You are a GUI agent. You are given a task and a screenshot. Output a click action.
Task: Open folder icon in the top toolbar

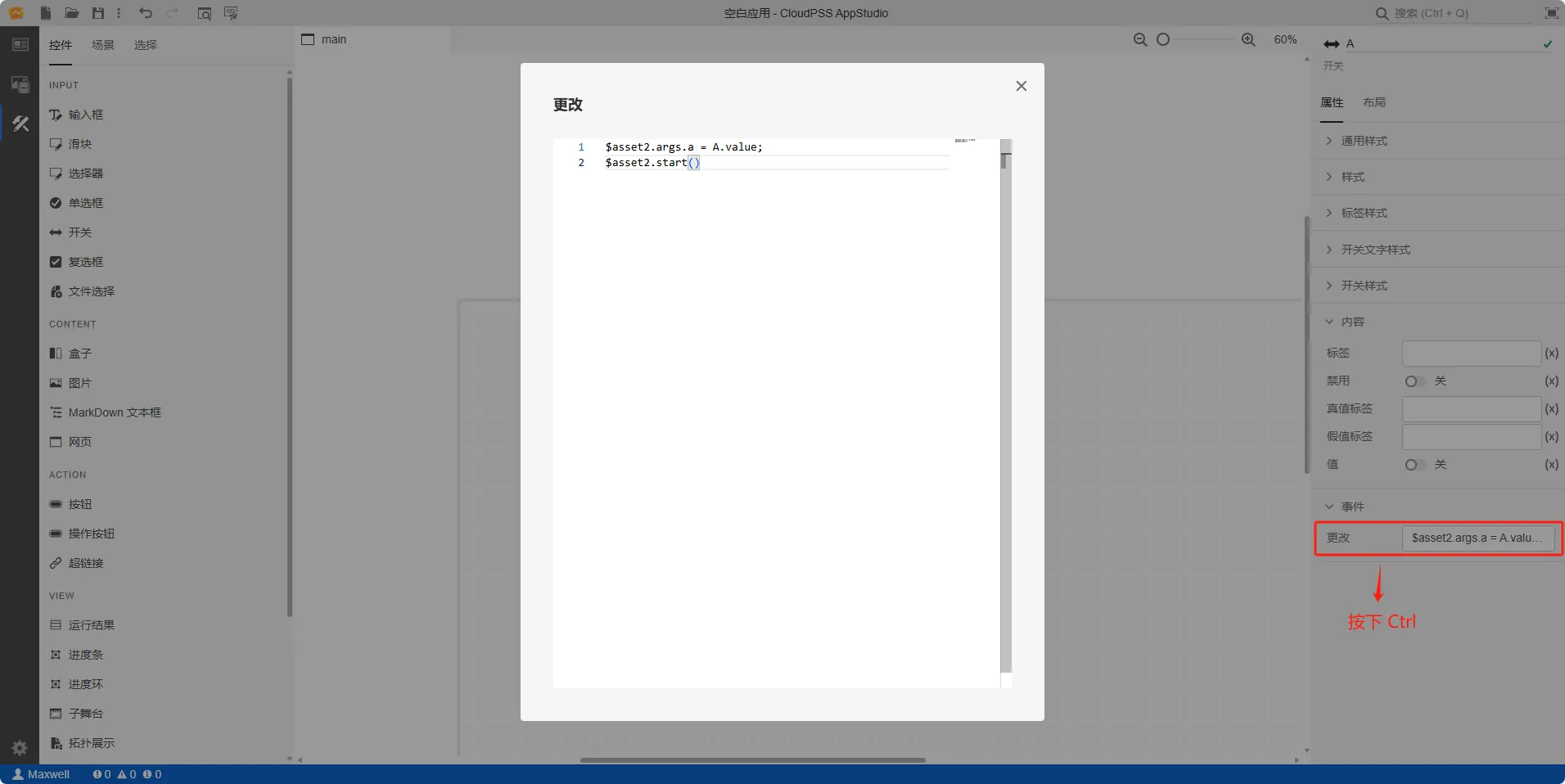coord(72,13)
